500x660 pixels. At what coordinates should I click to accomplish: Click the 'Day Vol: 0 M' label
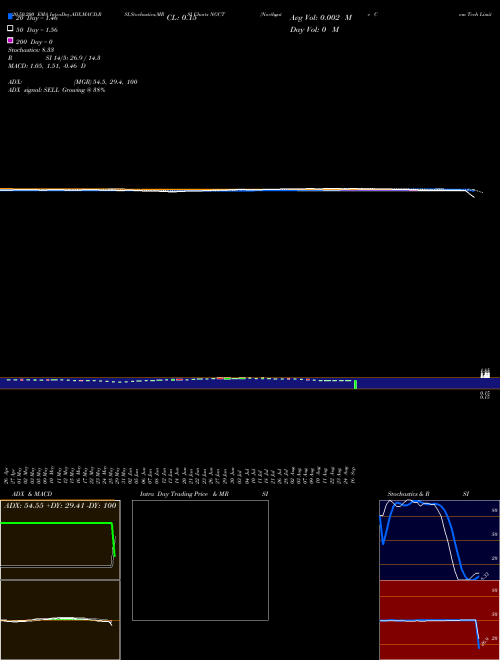click(x=314, y=29)
